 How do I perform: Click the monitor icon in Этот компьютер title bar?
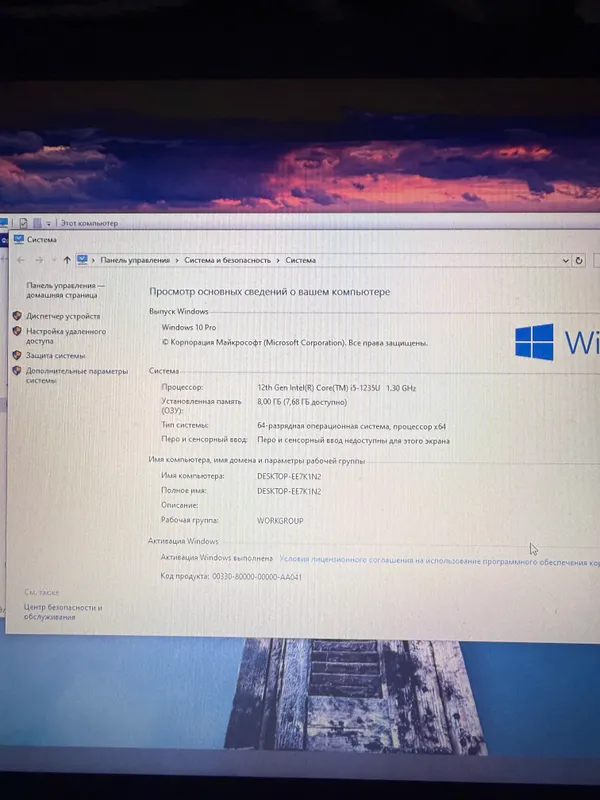pos(4,222)
